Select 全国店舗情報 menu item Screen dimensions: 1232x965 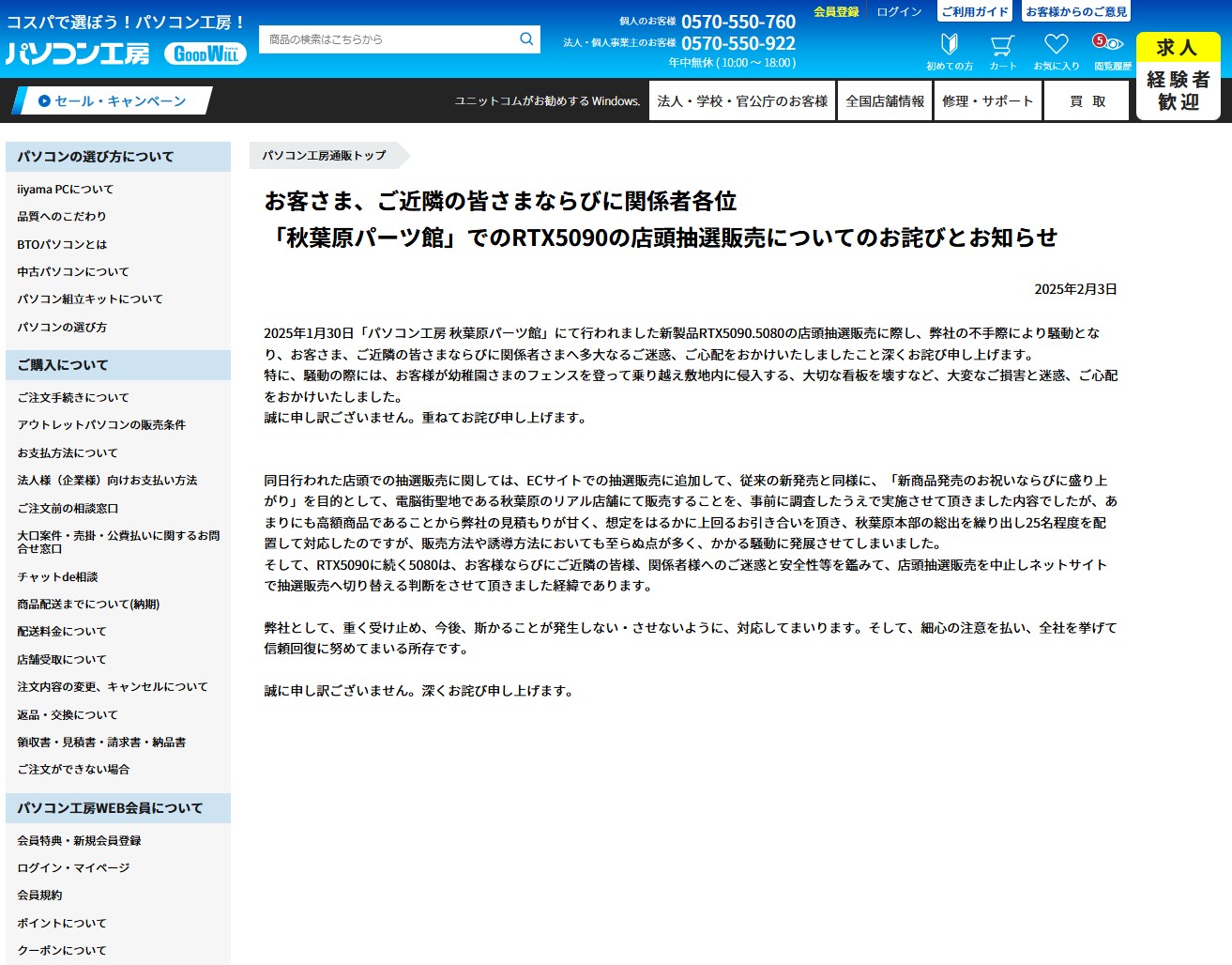(885, 101)
